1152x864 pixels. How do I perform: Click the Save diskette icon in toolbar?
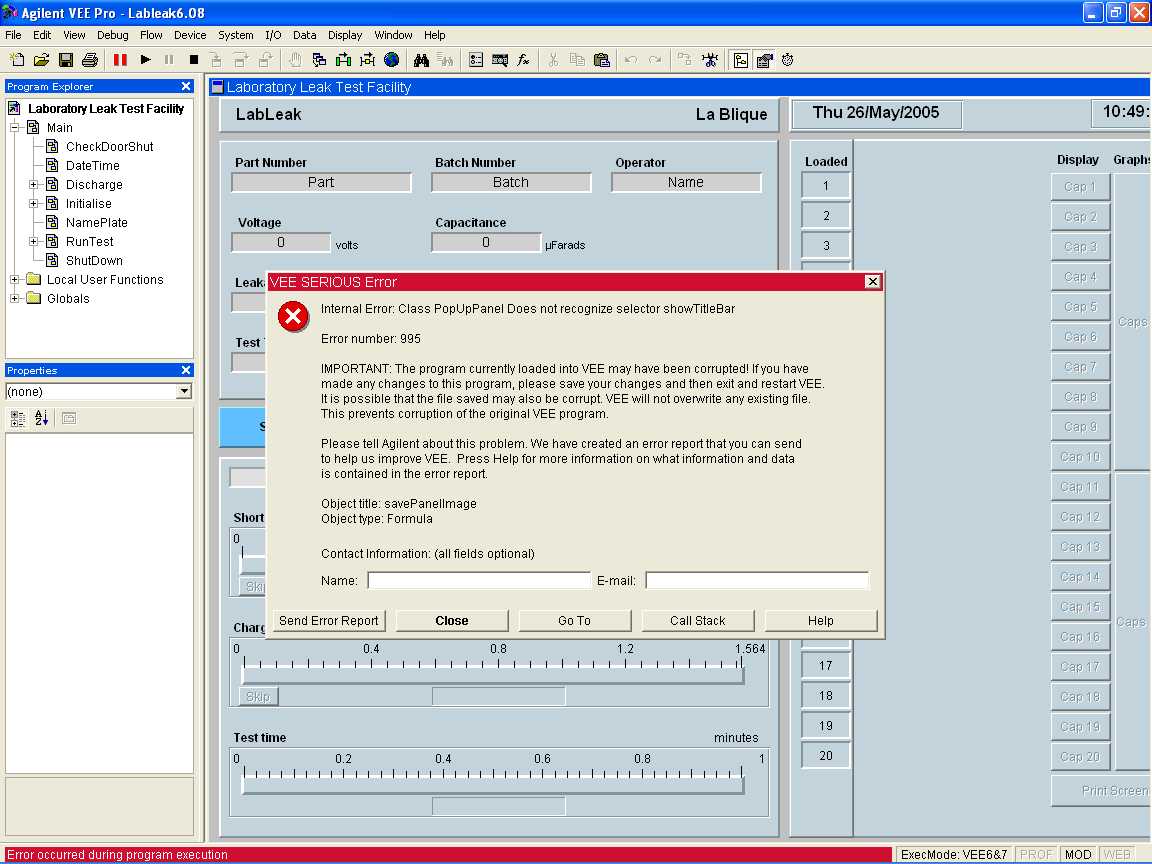coord(66,60)
